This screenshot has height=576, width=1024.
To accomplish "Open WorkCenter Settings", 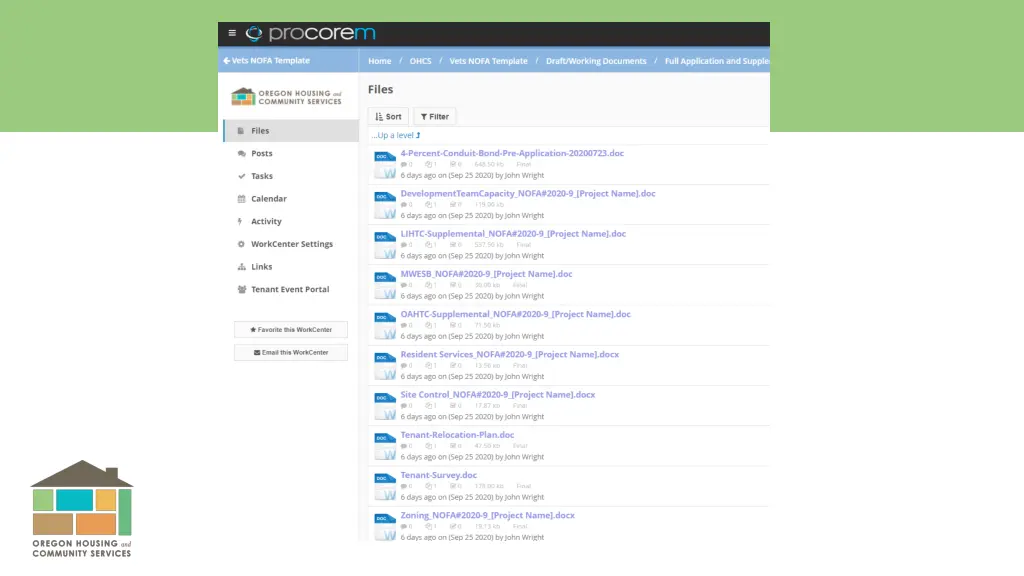I will [x=291, y=244].
